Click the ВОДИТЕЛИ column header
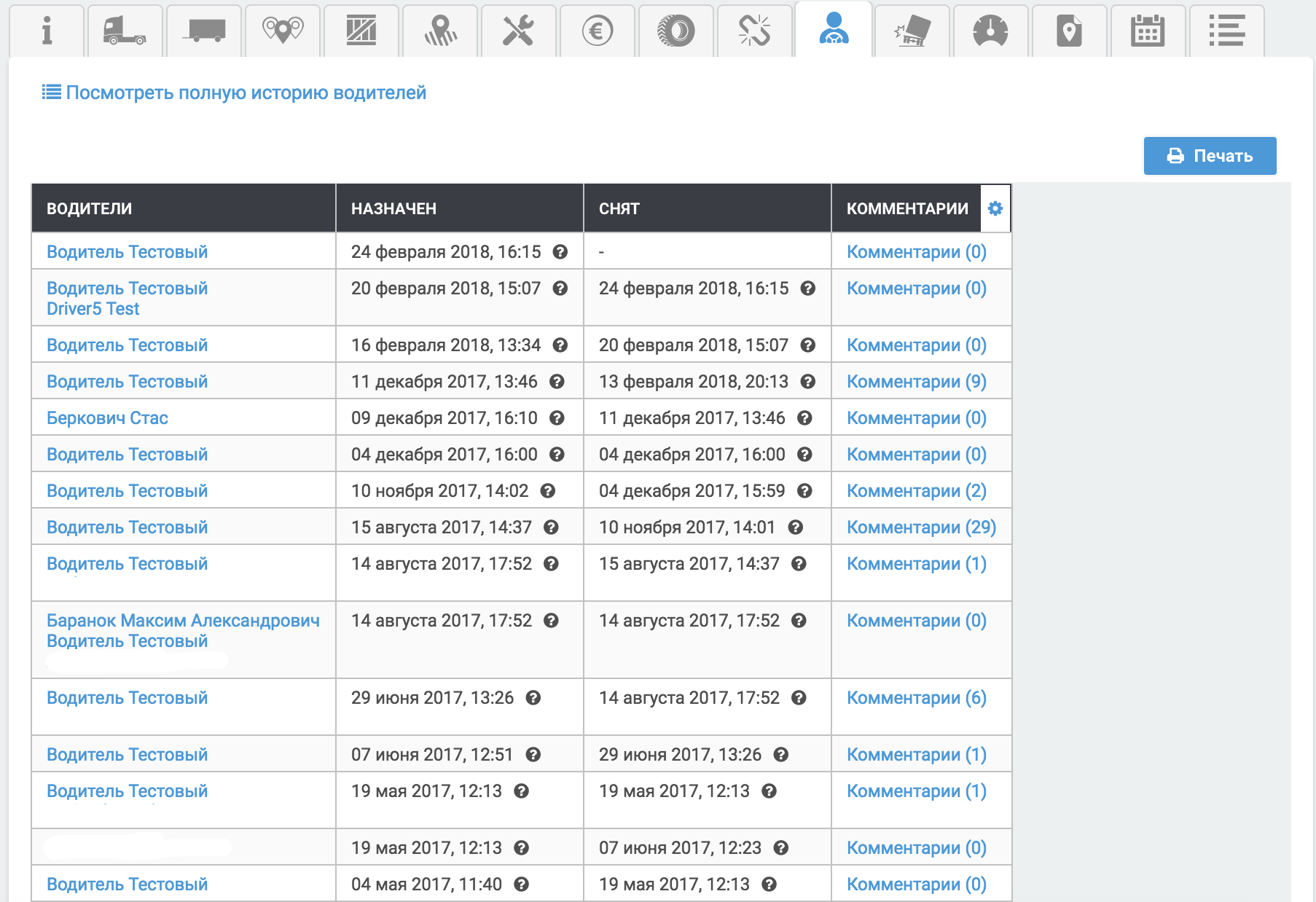The image size is (1316, 902). [x=90, y=208]
